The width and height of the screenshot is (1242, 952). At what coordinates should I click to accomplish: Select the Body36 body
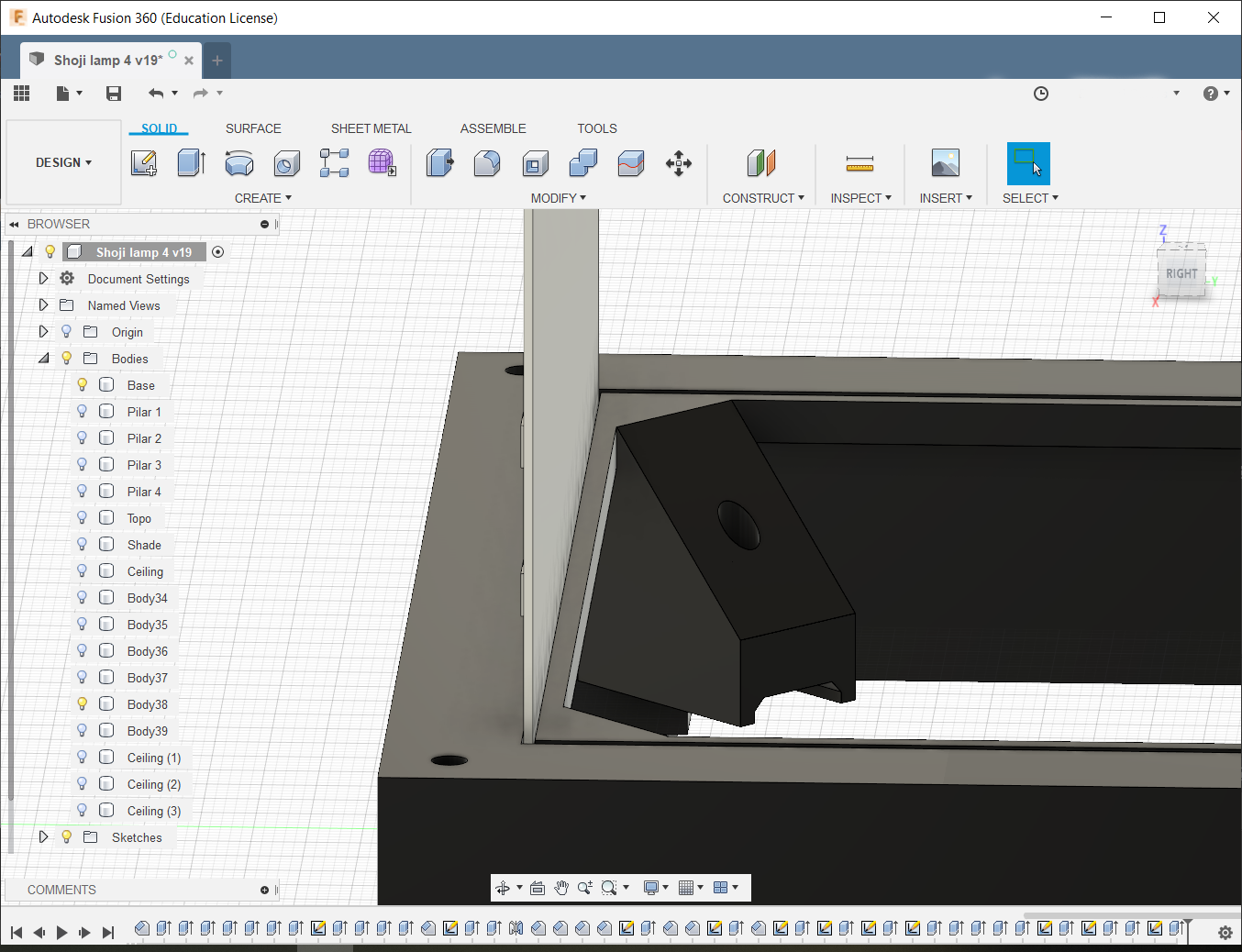coord(147,651)
